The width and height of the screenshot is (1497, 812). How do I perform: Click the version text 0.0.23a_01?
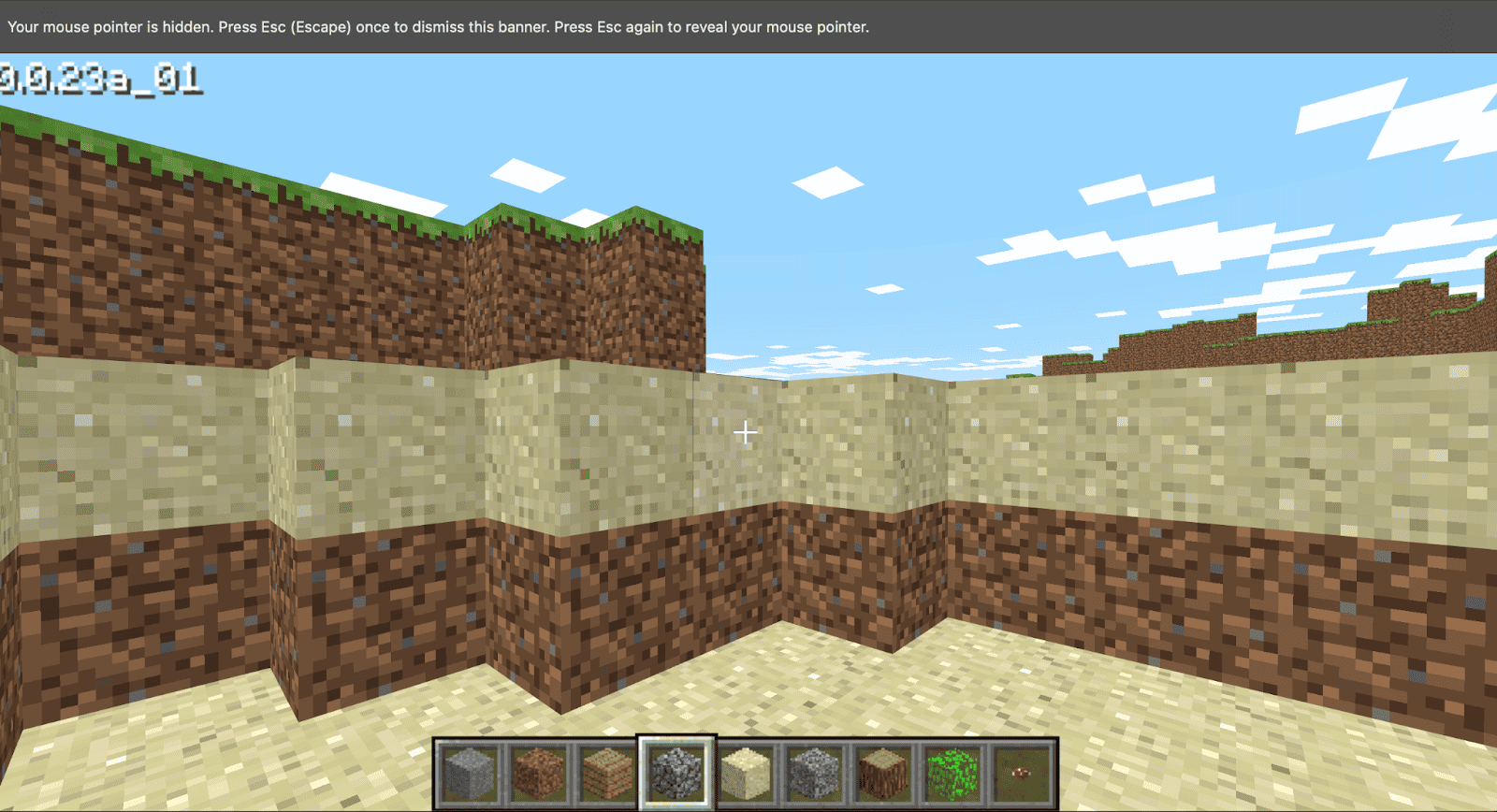point(100,79)
